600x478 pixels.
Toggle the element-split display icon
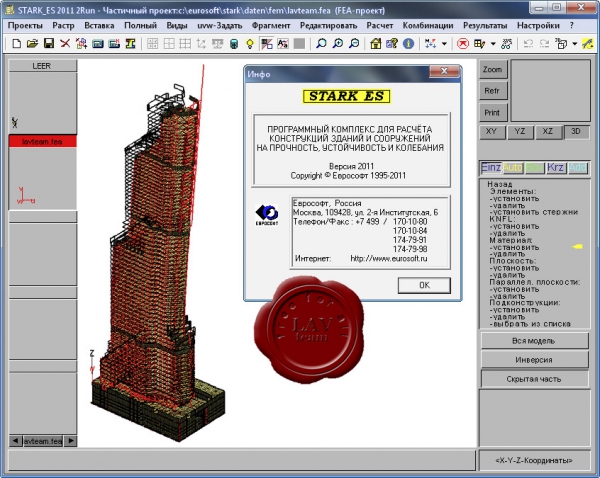tap(267, 44)
